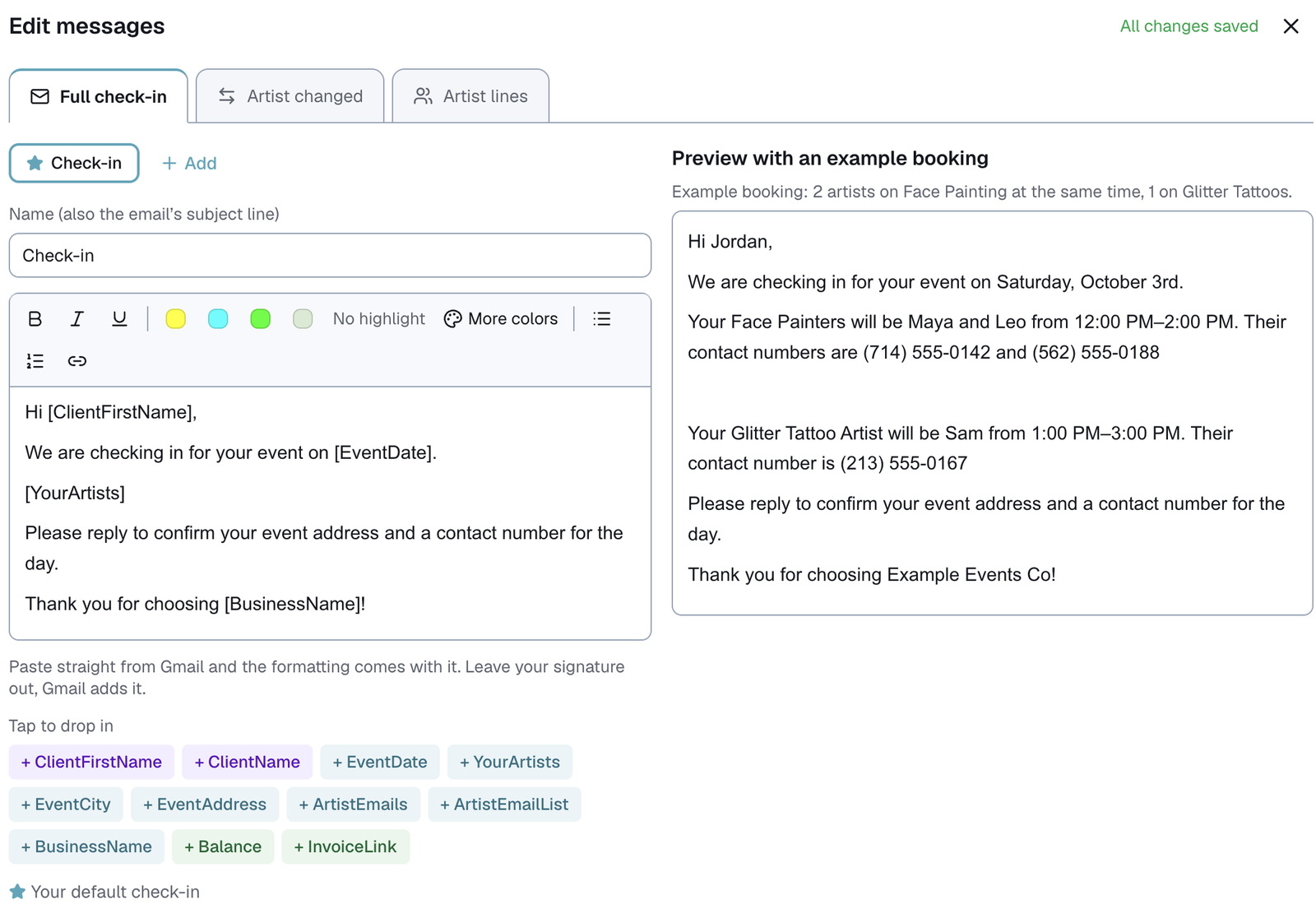Image resolution: width=1316 pixels, height=904 pixels.
Task: Select the Check-in message template
Action: pos(74,163)
